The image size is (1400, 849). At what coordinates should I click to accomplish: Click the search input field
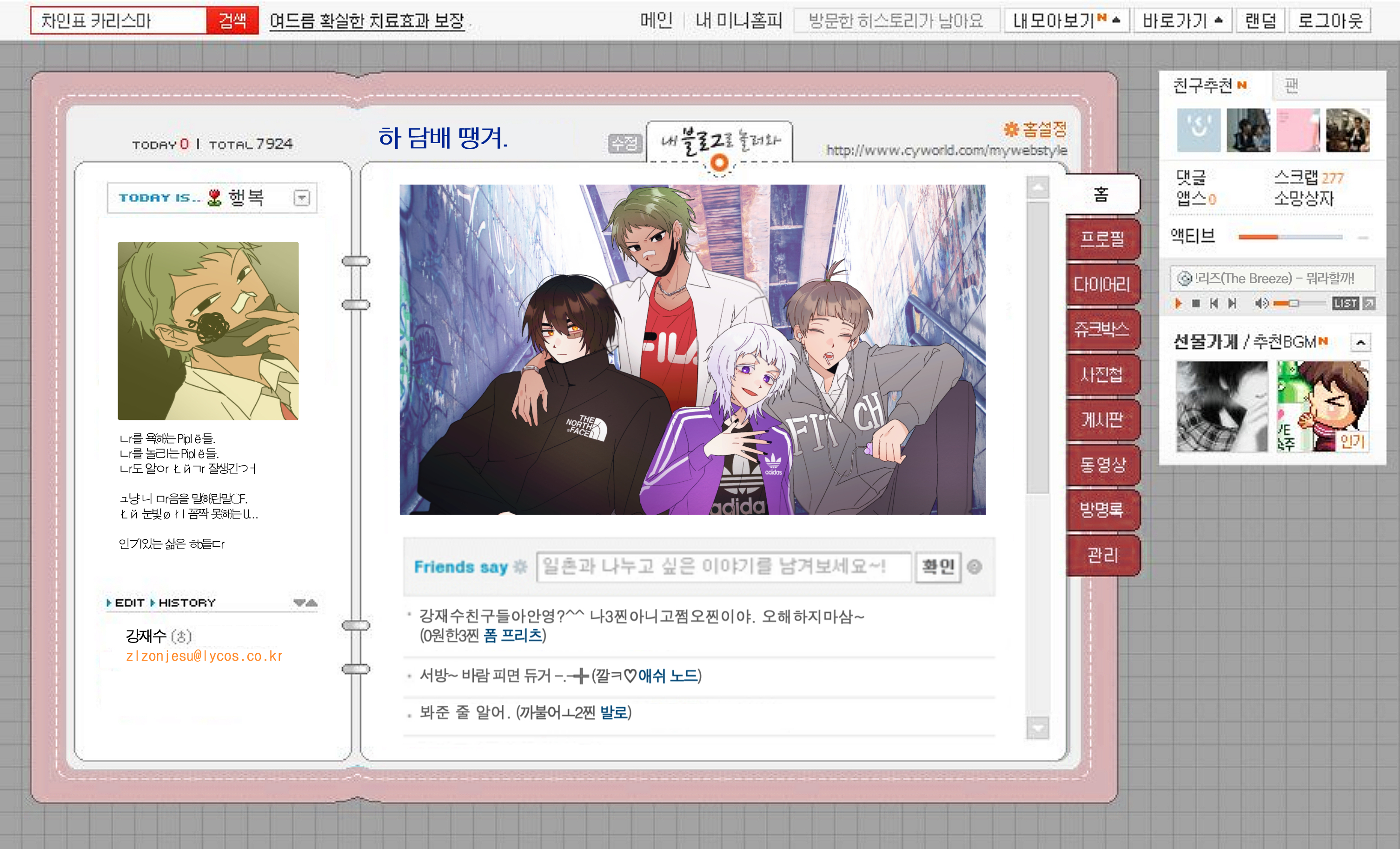[119, 20]
